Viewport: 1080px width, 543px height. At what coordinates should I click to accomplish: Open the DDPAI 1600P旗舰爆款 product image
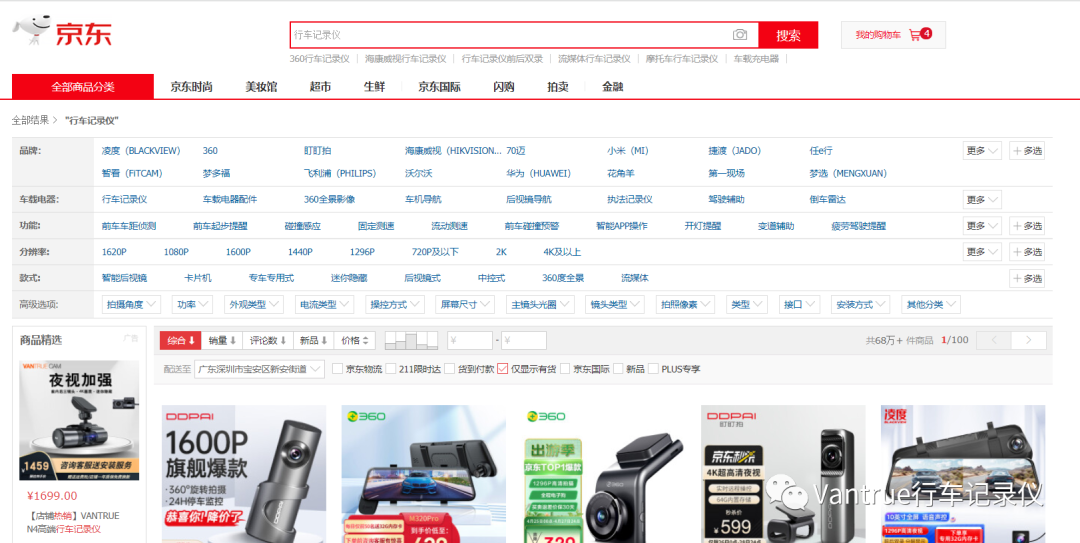pos(244,474)
